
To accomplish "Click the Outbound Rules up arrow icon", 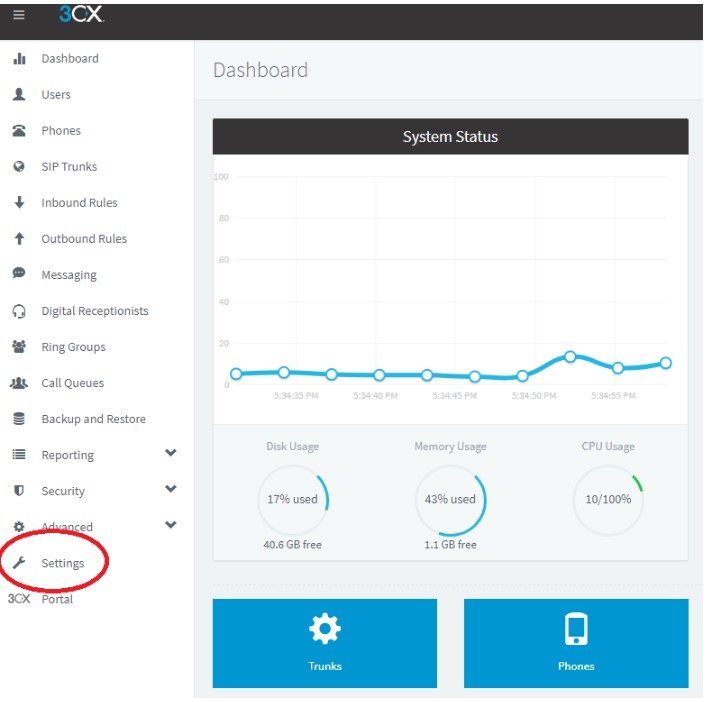I will pyautogui.click(x=19, y=239).
